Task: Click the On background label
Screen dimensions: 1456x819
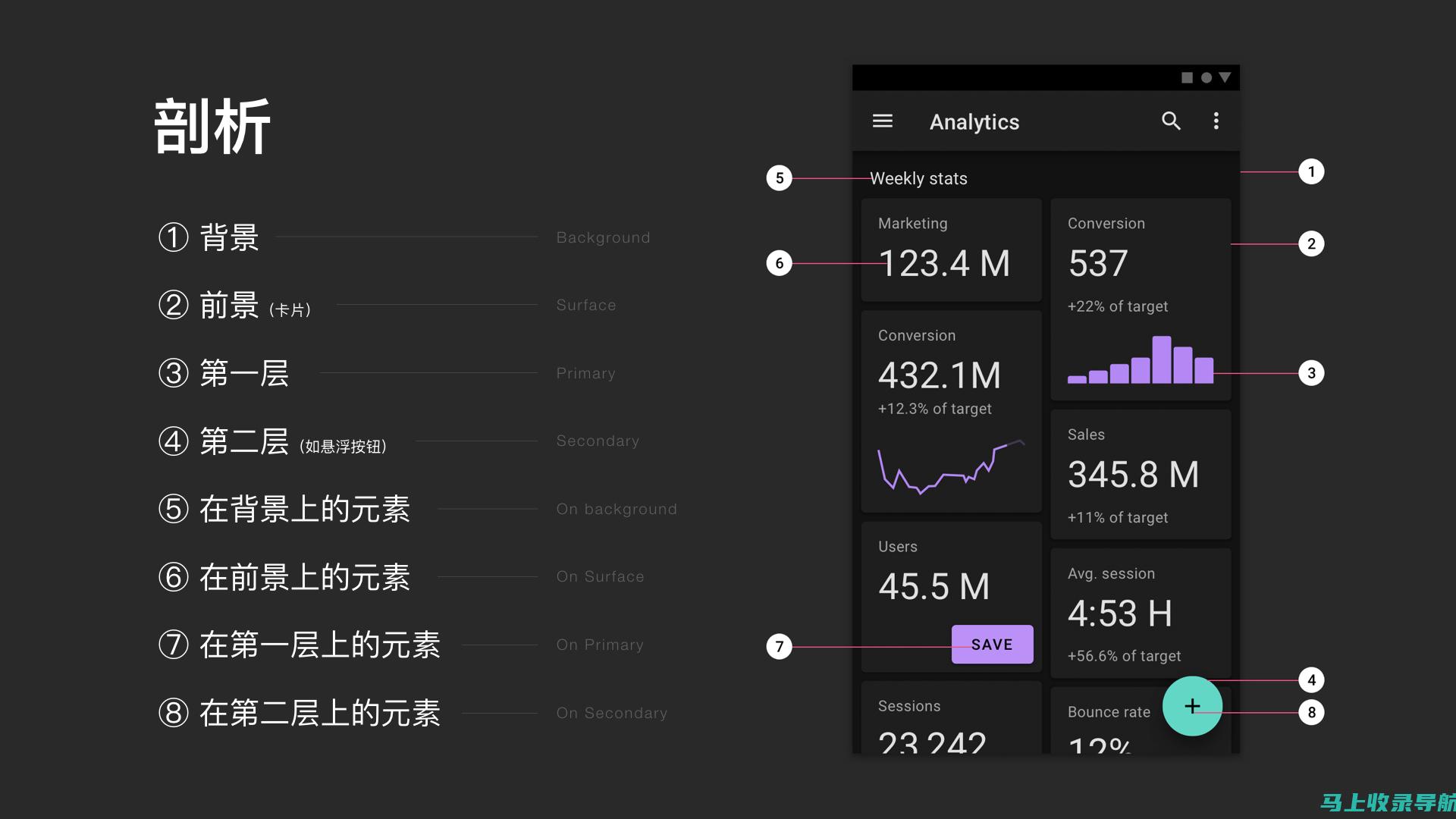Action: 617,509
